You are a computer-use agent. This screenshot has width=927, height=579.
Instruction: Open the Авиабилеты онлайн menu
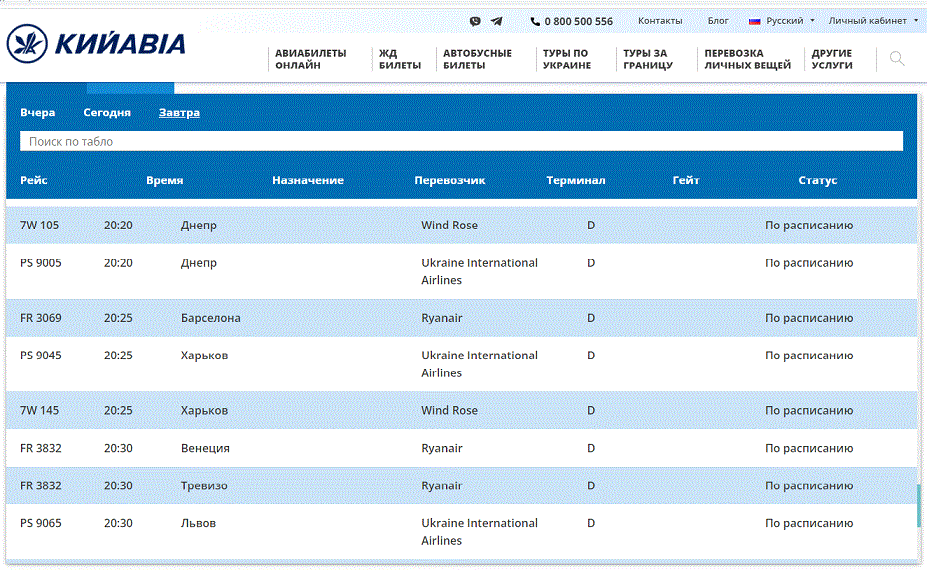tap(310, 59)
